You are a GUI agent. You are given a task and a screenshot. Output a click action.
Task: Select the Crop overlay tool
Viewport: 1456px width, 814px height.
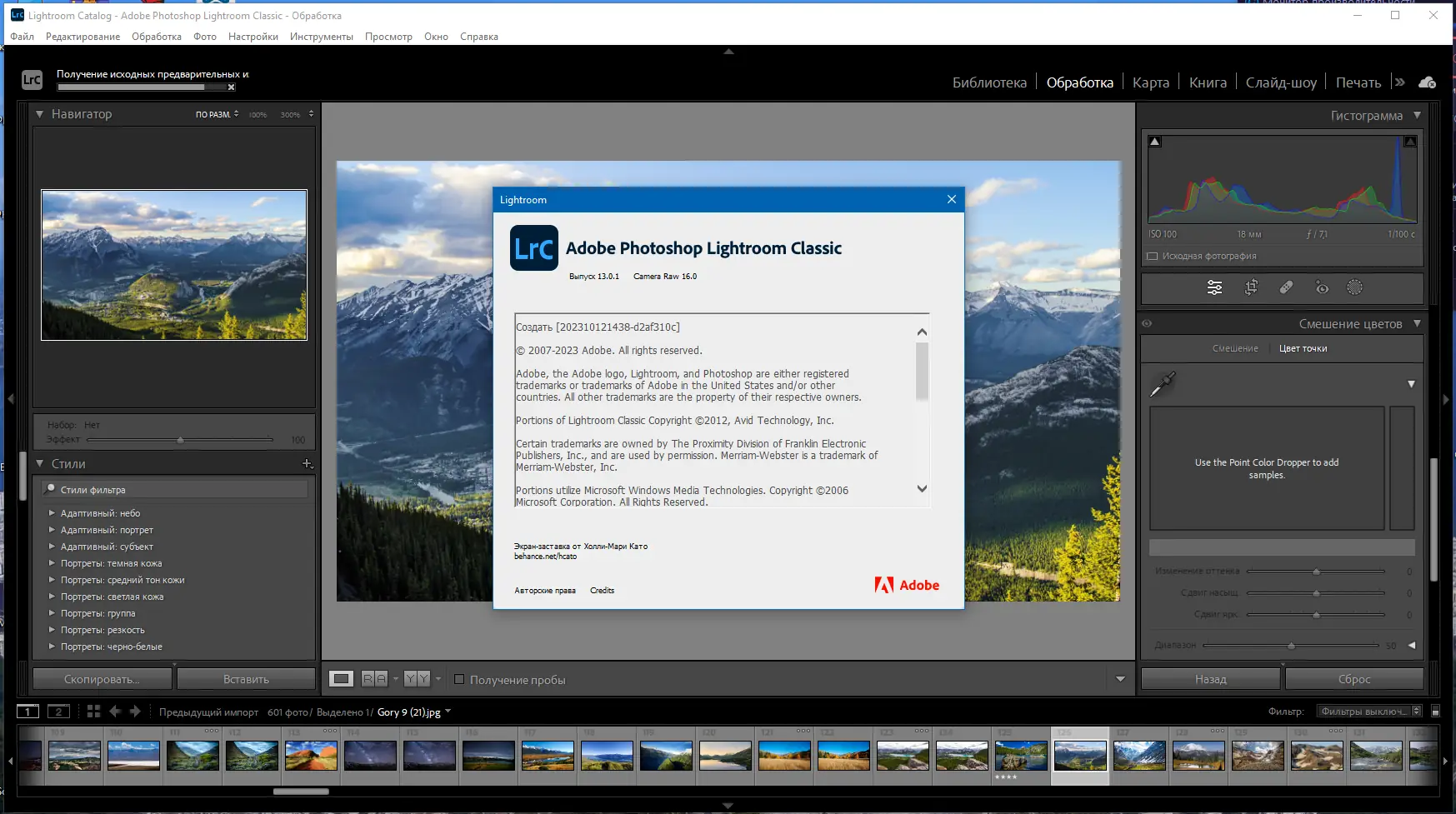pos(1251,287)
